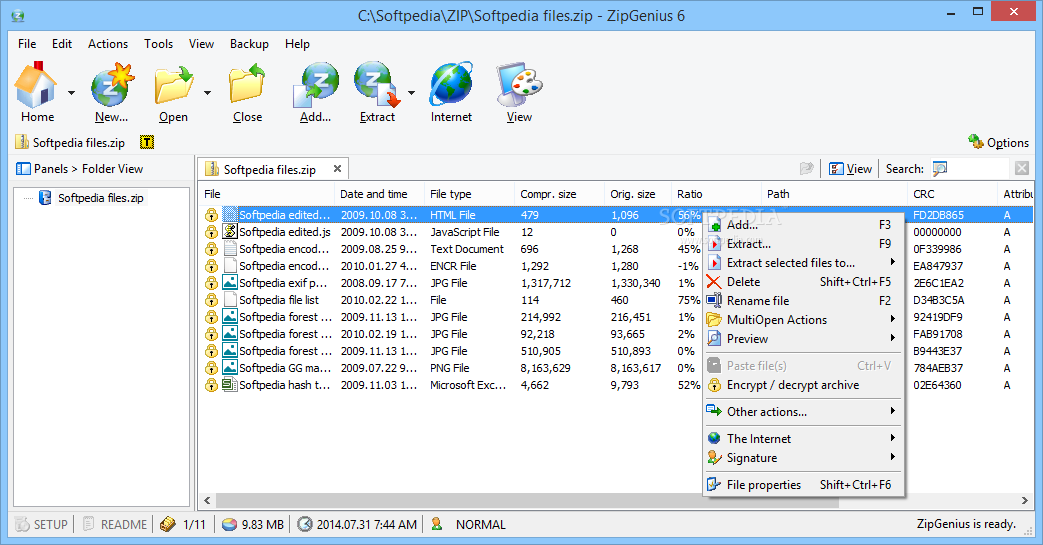Image resolution: width=1043 pixels, height=545 pixels.
Task: Choose File properties in context menu
Action: pyautogui.click(x=802, y=484)
